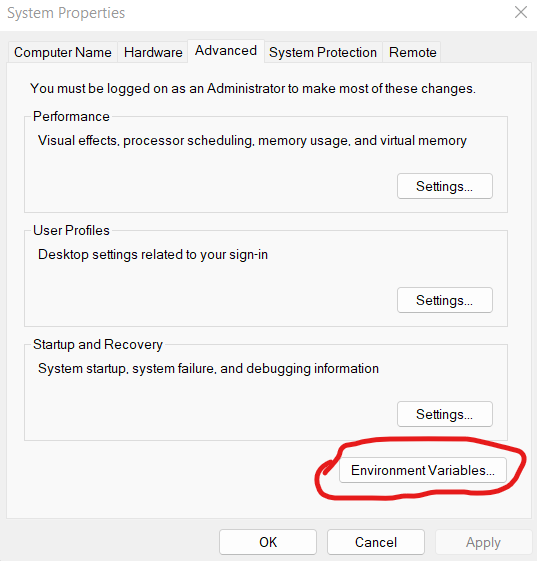
Task: Click the System Properties title text
Action: 66,13
